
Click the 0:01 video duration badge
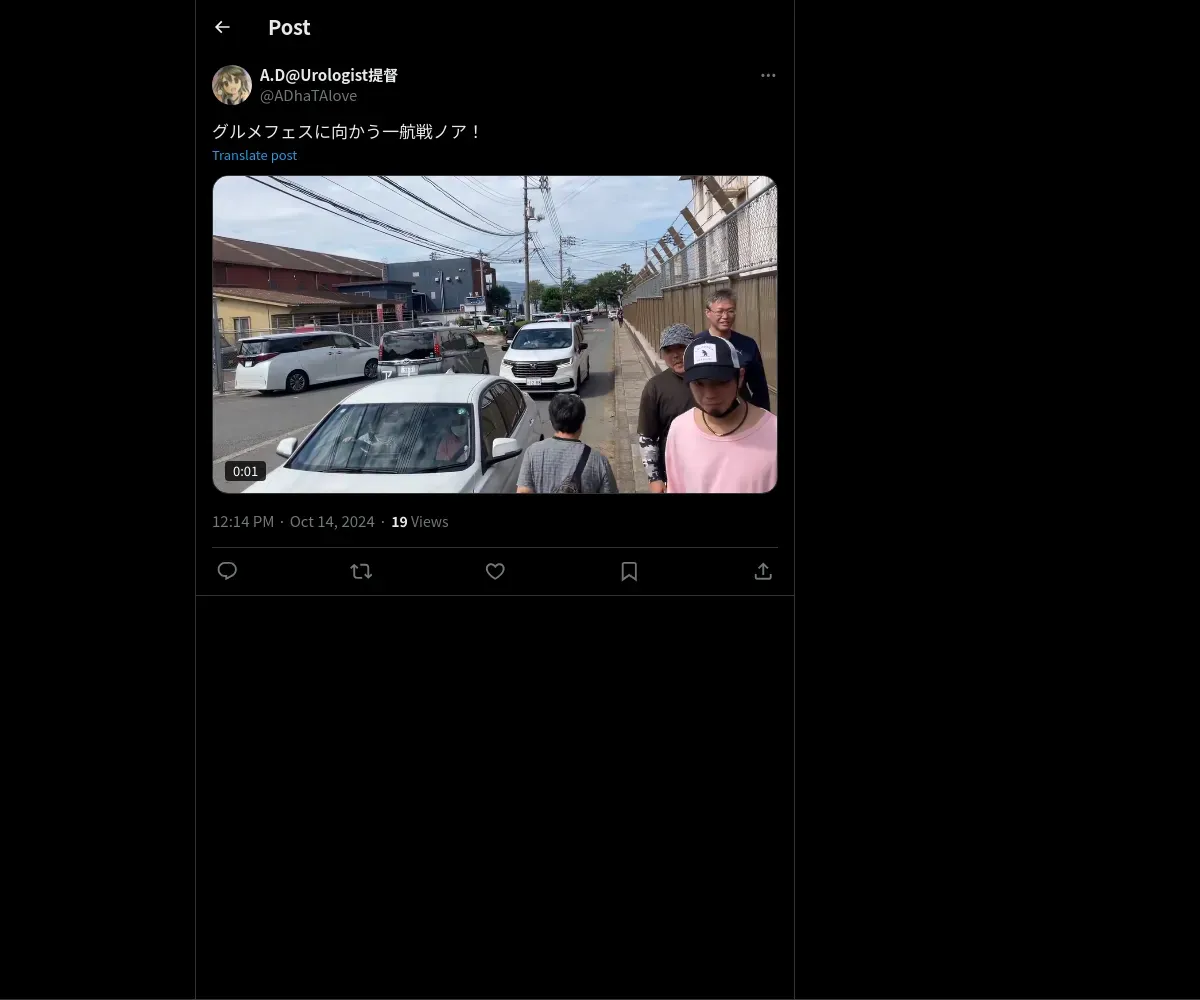(x=245, y=471)
